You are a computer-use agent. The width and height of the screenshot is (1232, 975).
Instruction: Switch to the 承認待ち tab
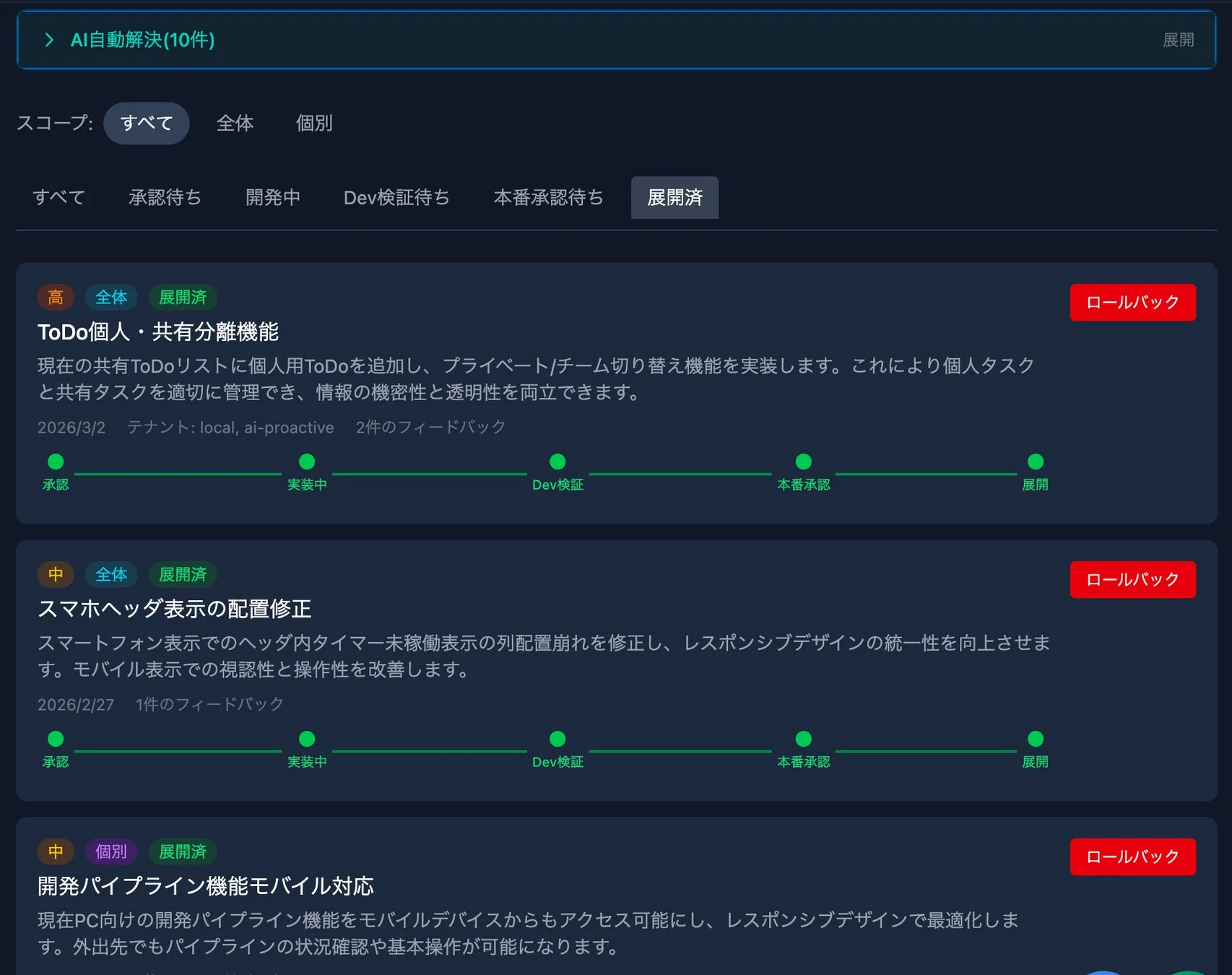[x=165, y=197]
